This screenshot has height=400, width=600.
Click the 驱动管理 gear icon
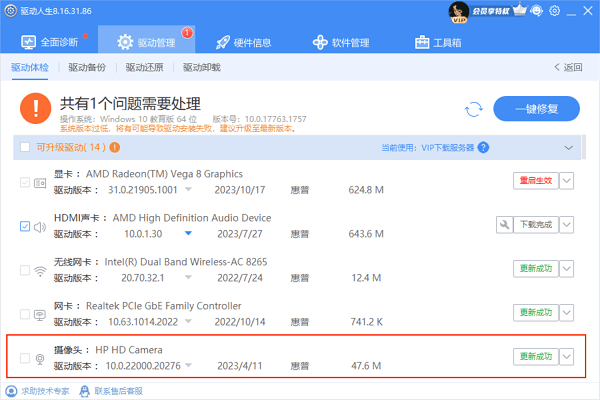coord(125,42)
